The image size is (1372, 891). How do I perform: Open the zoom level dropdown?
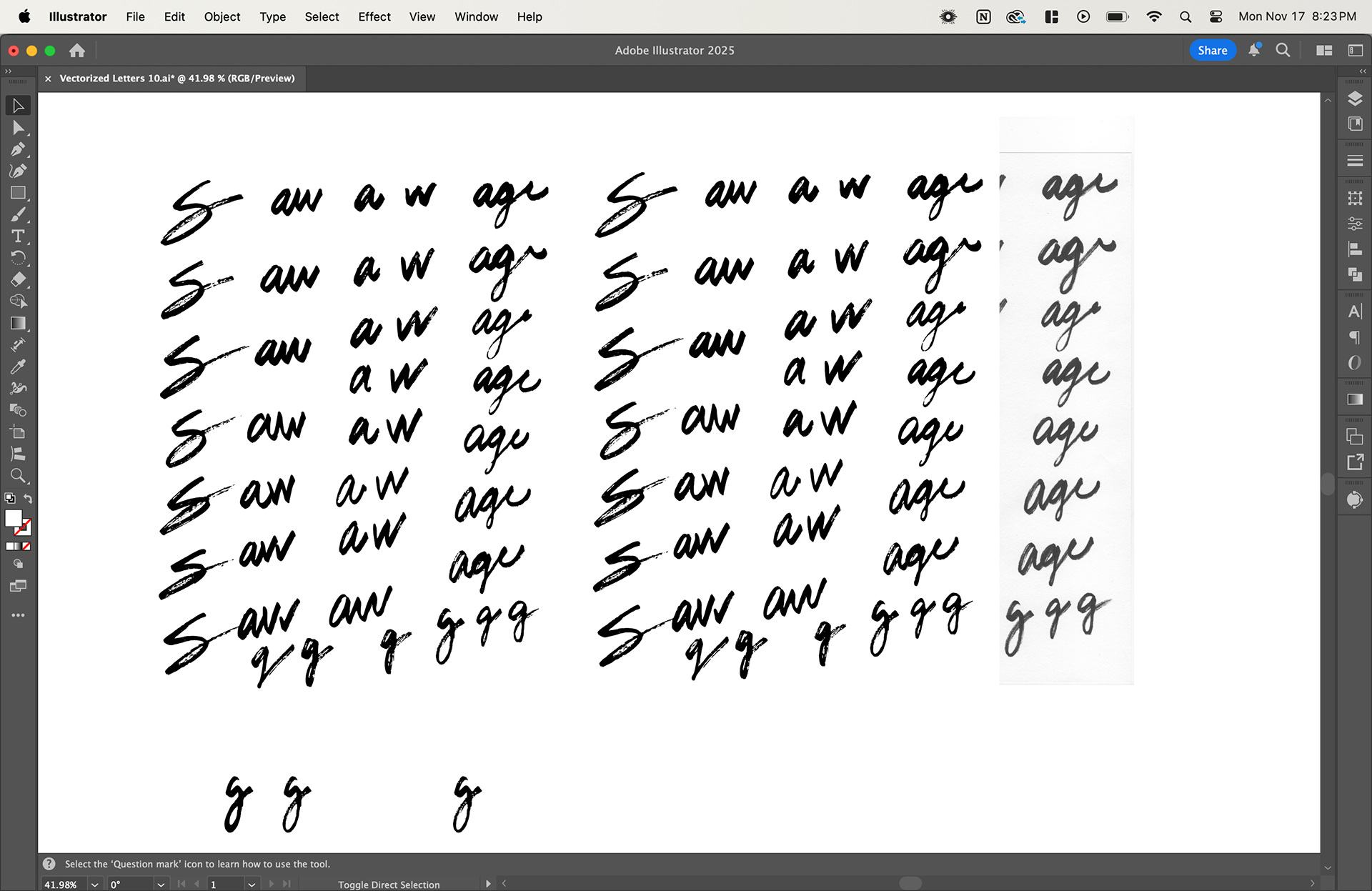tap(94, 885)
